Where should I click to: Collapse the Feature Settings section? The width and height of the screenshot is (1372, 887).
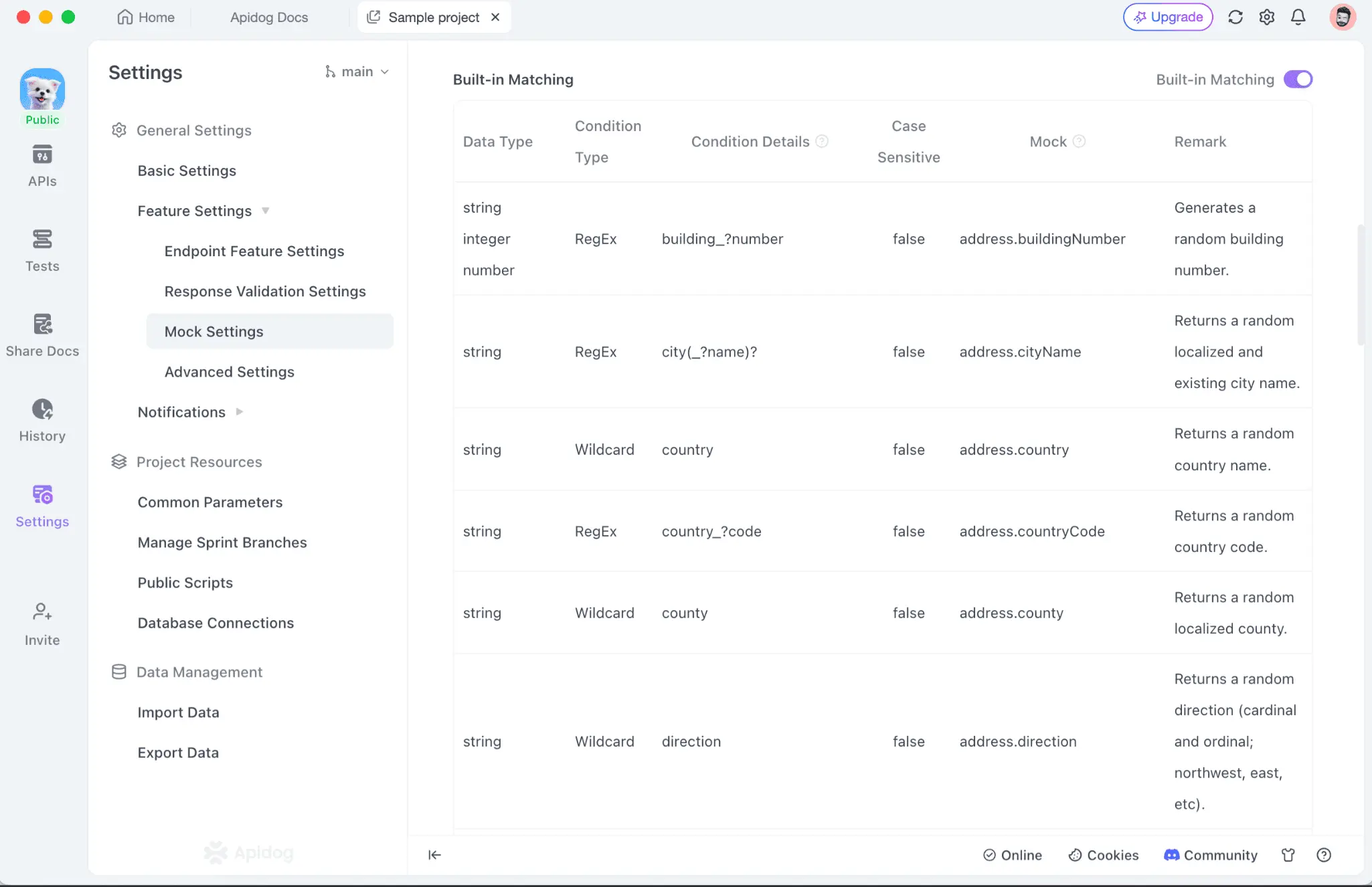click(265, 211)
